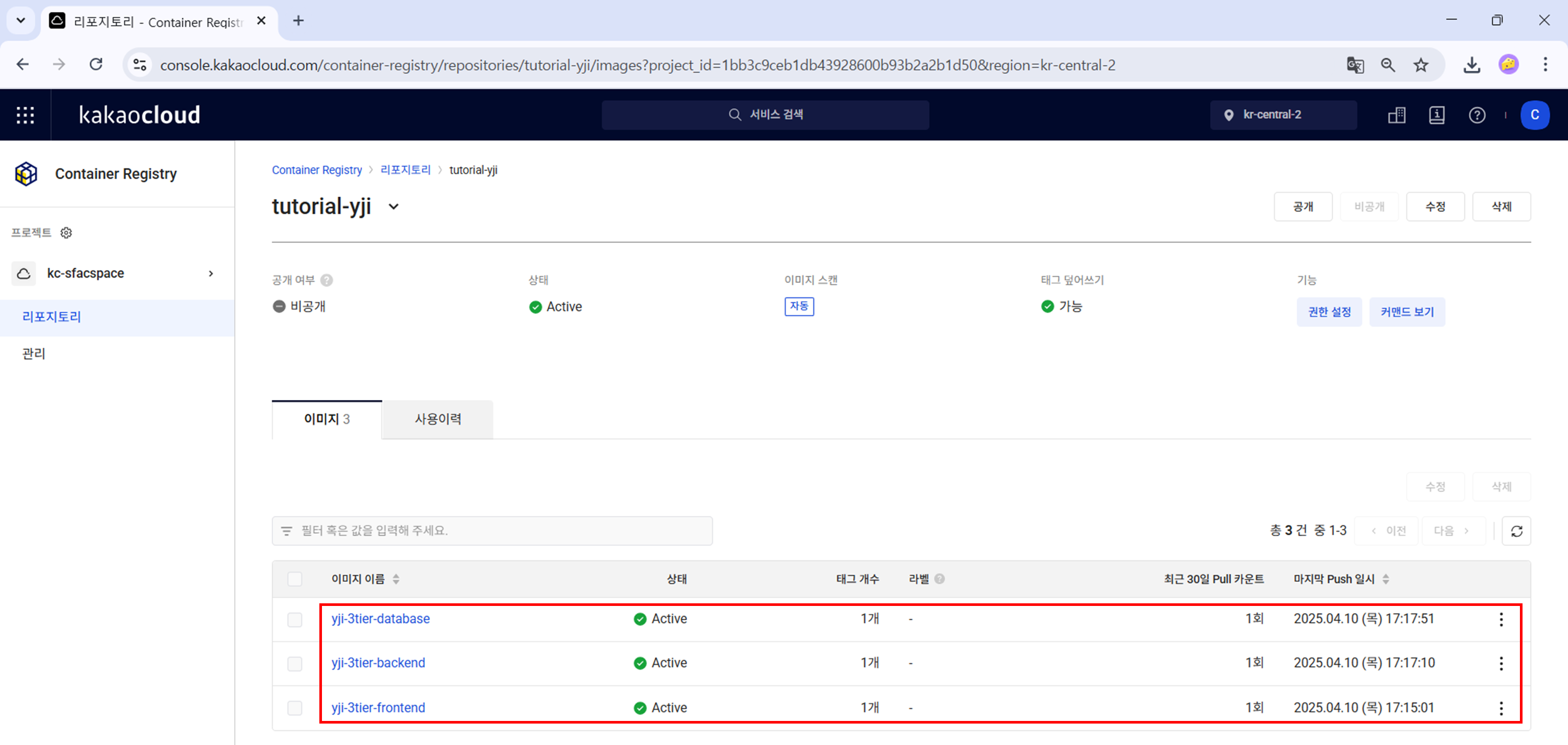
Task: Click the image filter input field
Action: [492, 531]
